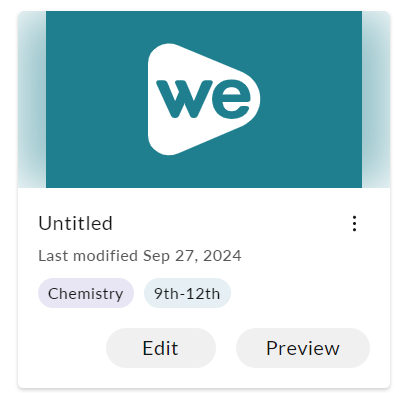Click the blurred left edge of the thumbnail
Screen dimensions: 399x393
pyautogui.click(x=32, y=99)
